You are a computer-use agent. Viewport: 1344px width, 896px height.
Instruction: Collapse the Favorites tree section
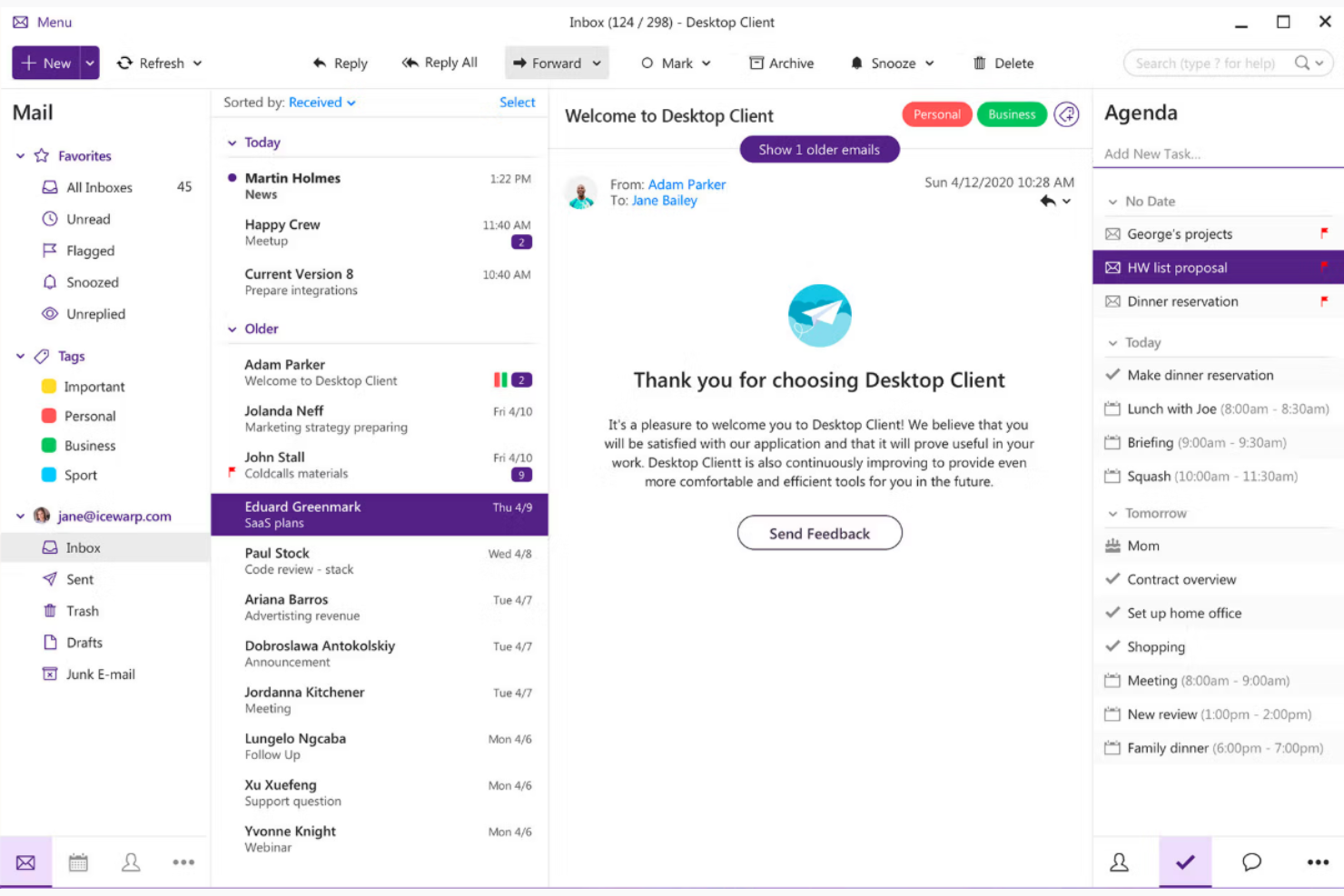pos(20,156)
